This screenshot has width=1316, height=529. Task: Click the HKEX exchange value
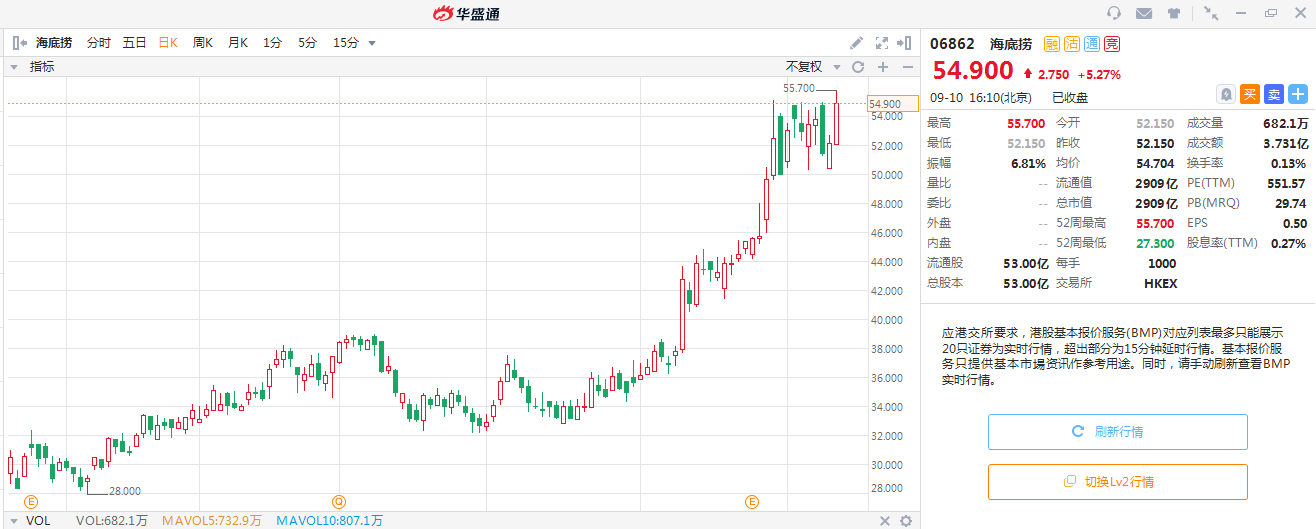(1160, 283)
